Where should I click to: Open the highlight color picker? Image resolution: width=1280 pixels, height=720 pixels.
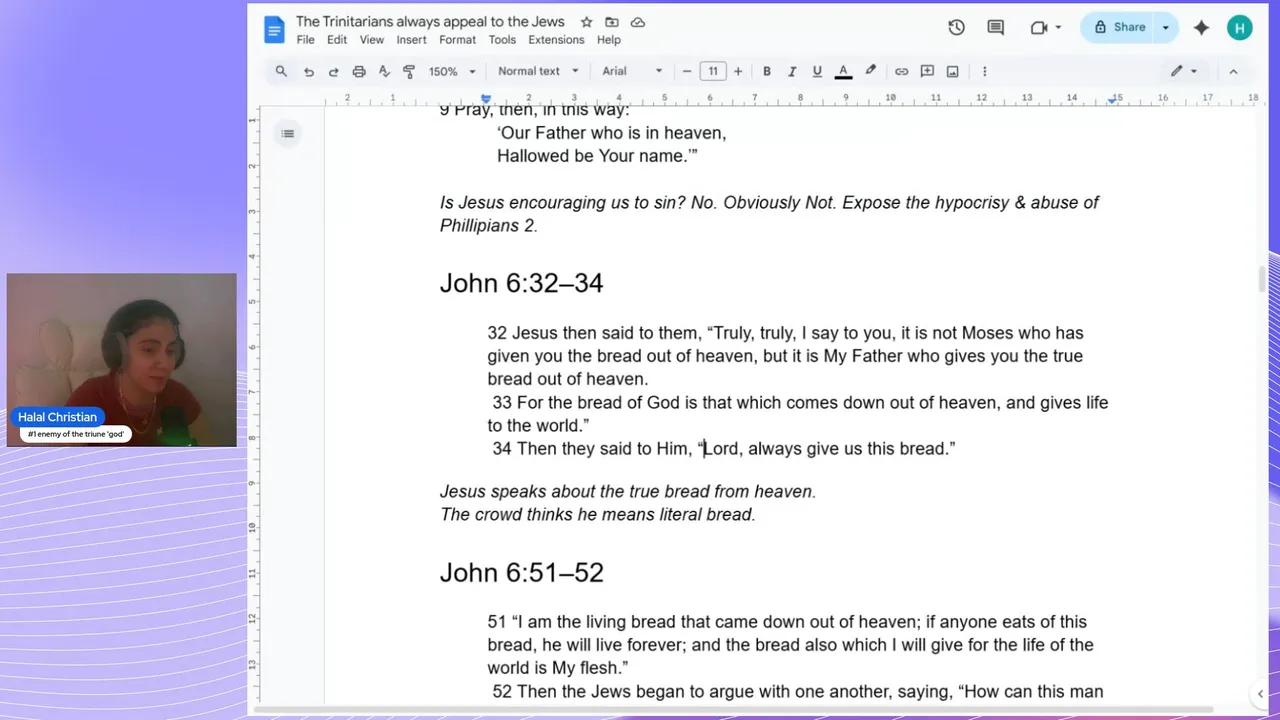point(870,71)
